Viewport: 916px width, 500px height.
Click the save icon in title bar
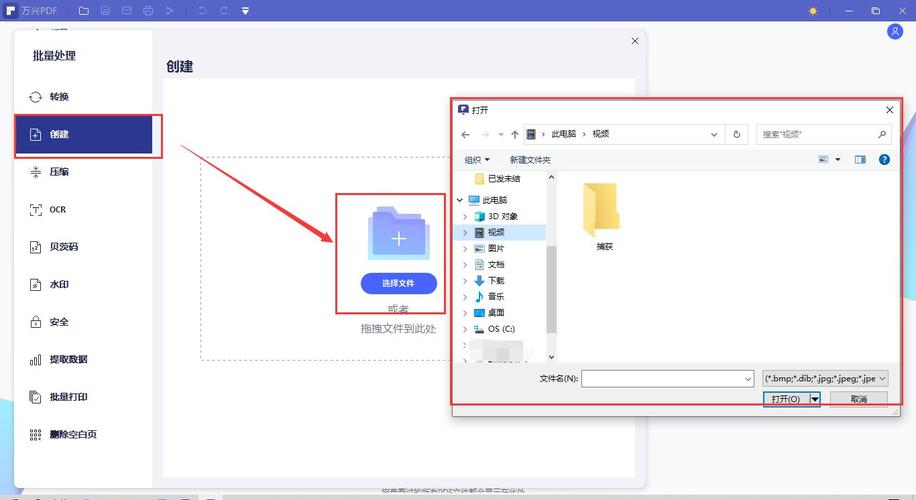pyautogui.click(x=105, y=11)
